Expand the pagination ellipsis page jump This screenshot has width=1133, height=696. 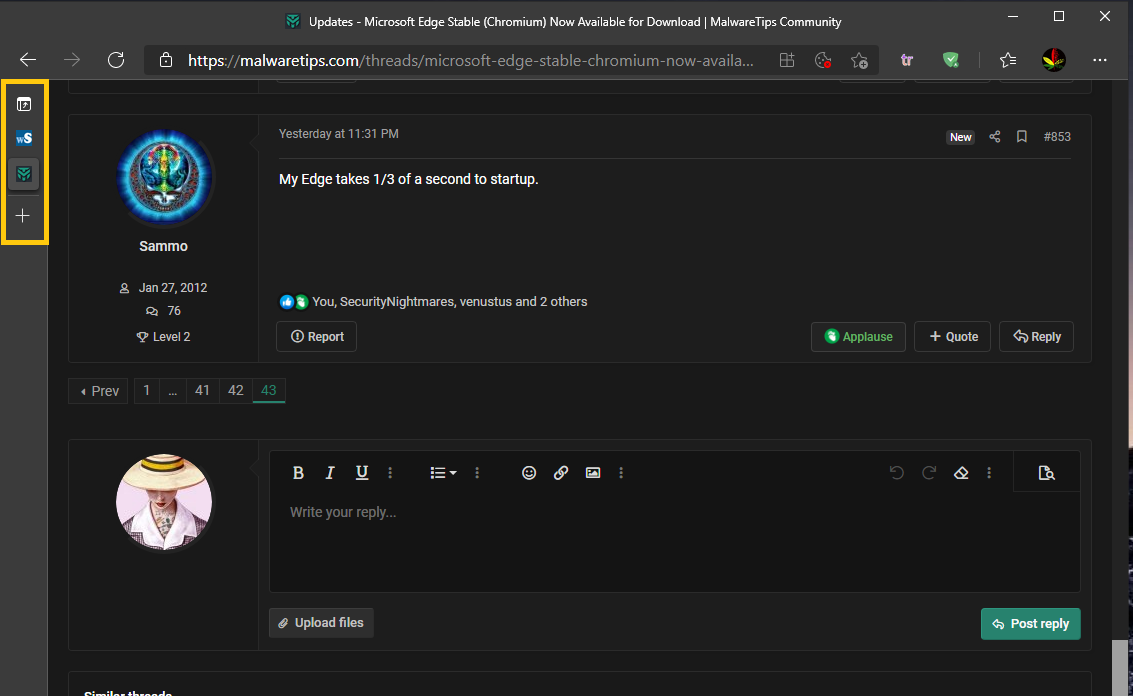(x=173, y=391)
